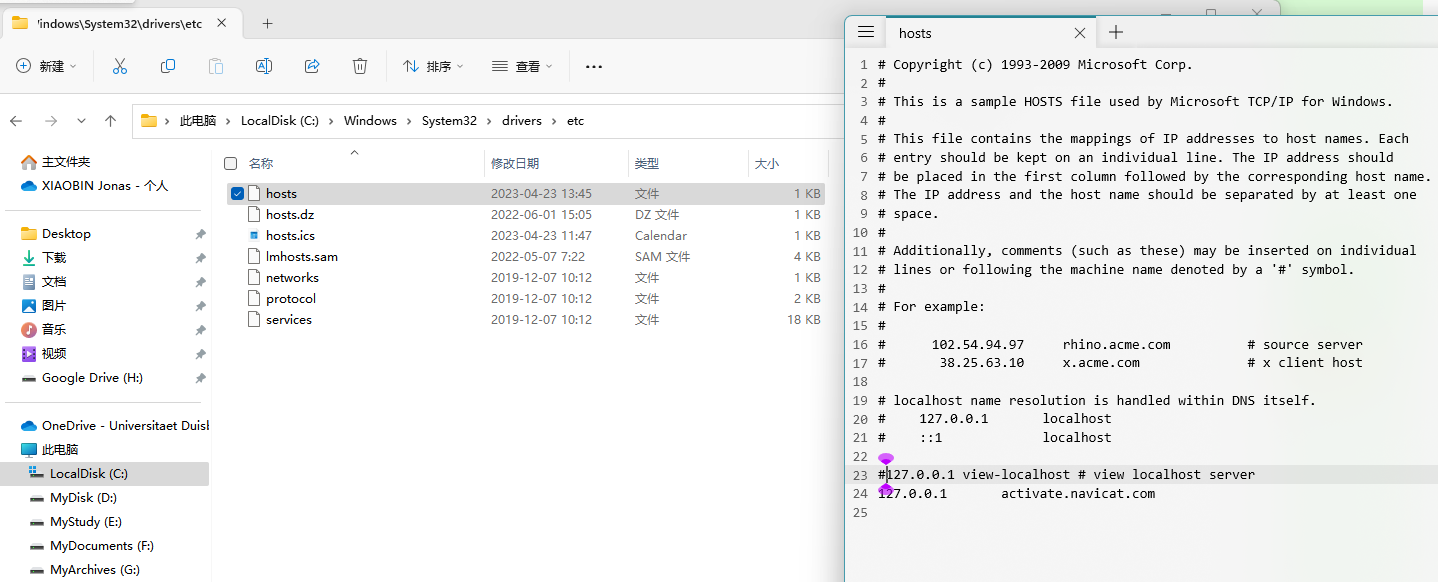Uncheck the checkbox beside hosts file
This screenshot has height=582, width=1438.
coord(237,194)
